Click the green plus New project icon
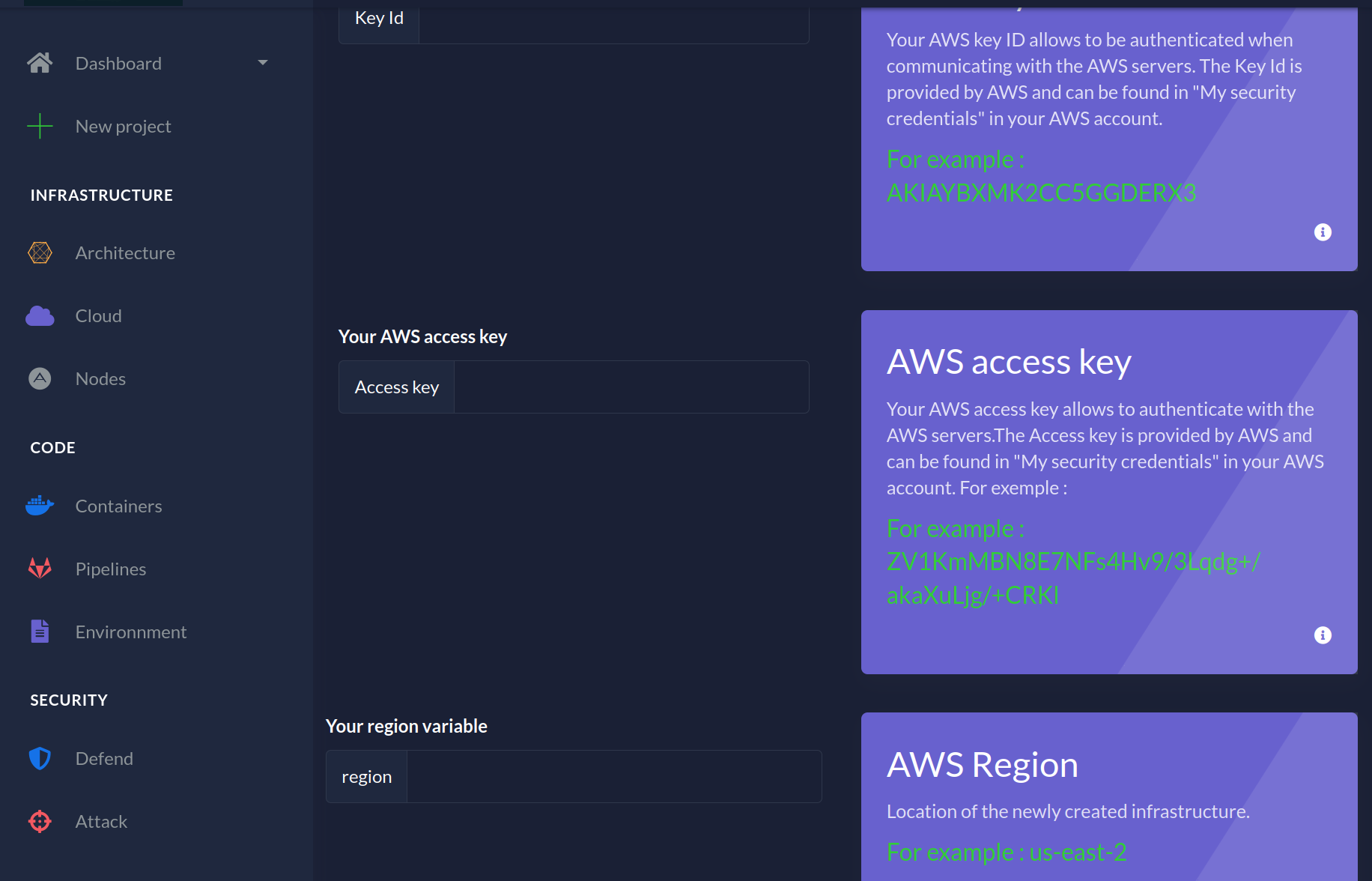 point(40,126)
